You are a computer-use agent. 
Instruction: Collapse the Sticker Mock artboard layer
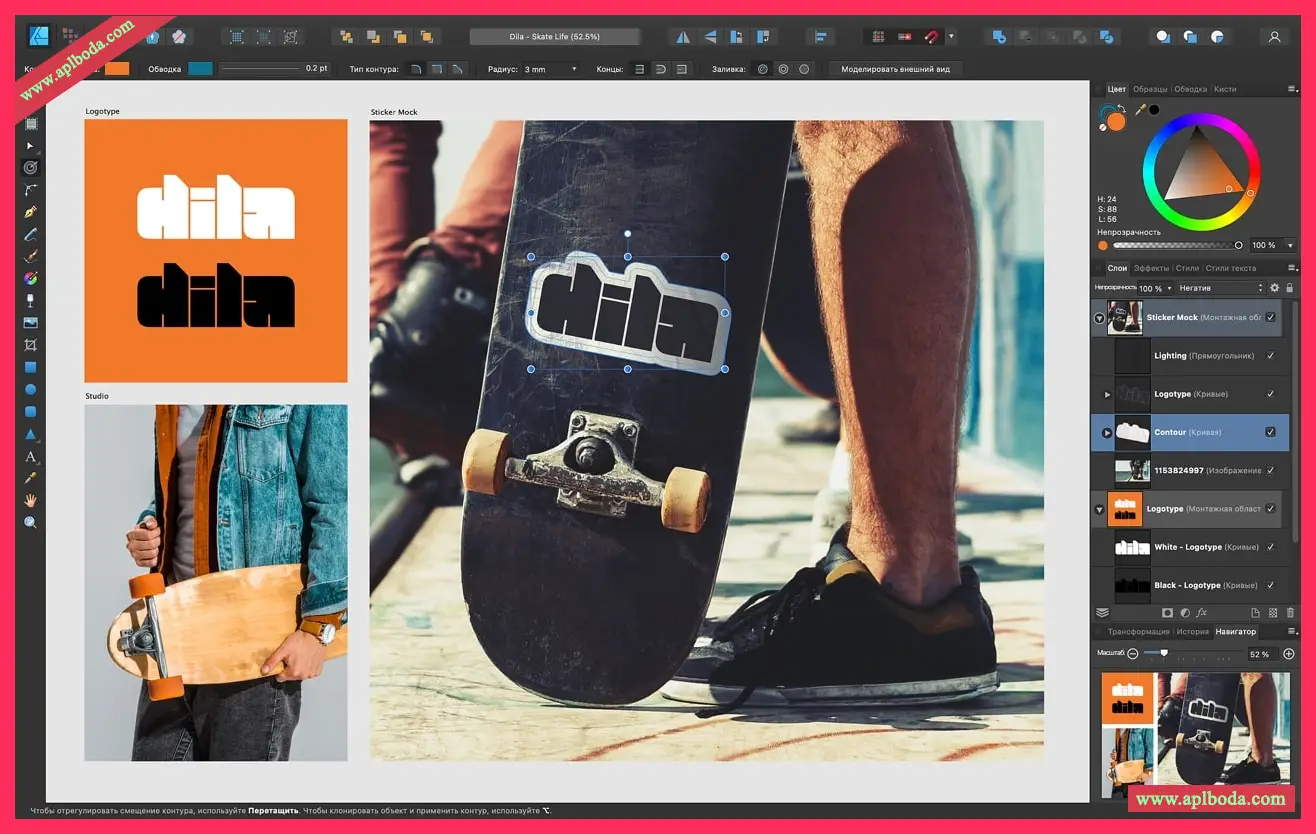(1099, 318)
